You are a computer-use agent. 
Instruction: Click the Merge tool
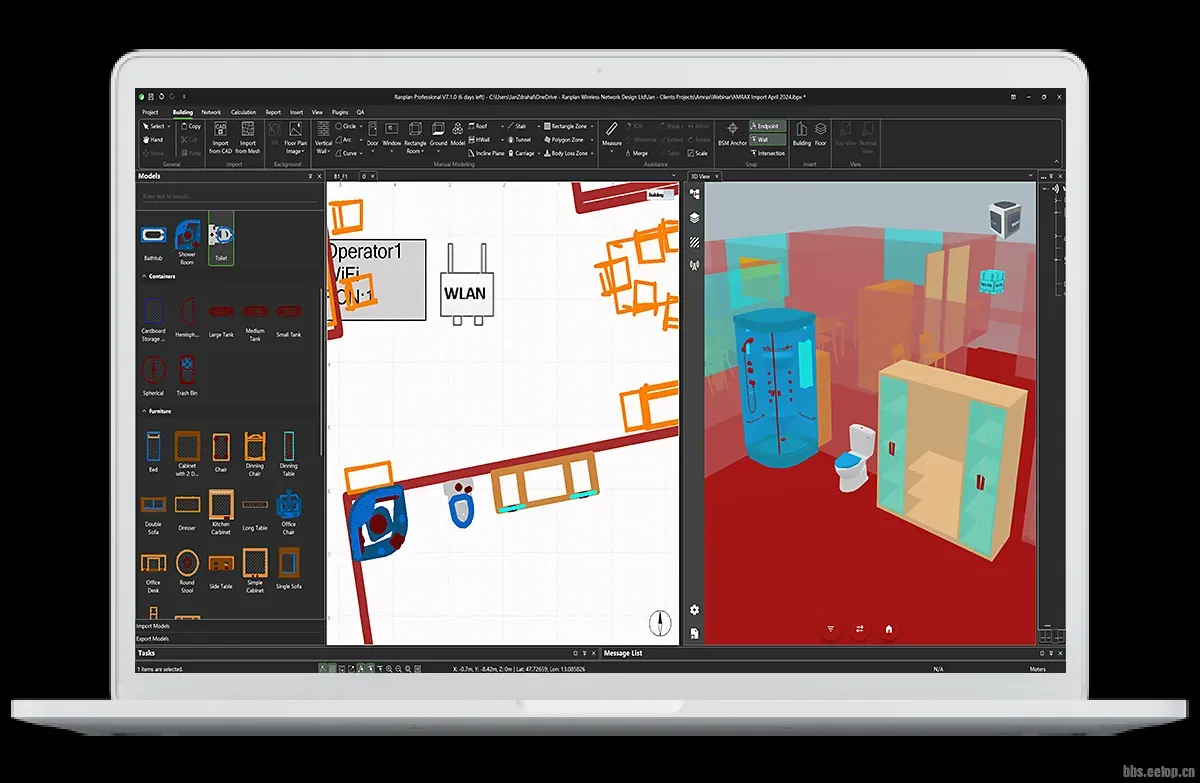tap(636, 153)
